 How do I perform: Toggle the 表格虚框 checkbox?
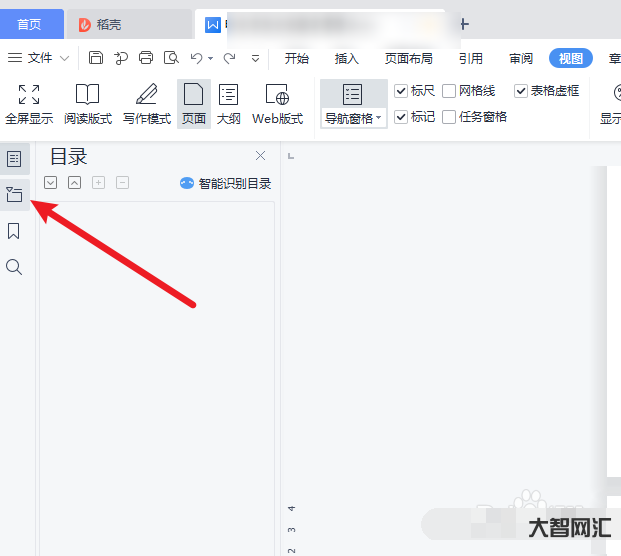(521, 91)
